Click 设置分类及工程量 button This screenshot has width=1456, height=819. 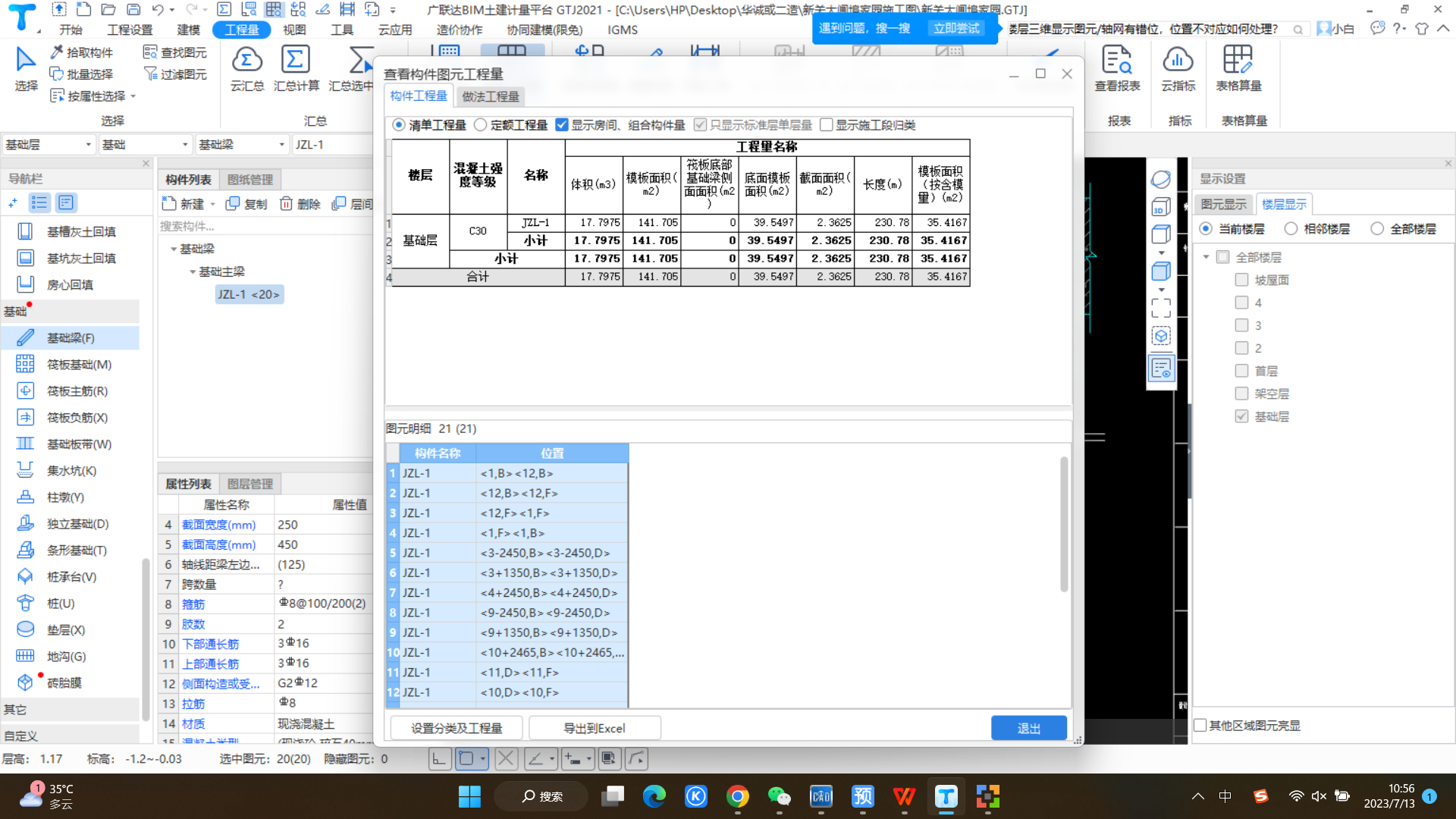[457, 728]
